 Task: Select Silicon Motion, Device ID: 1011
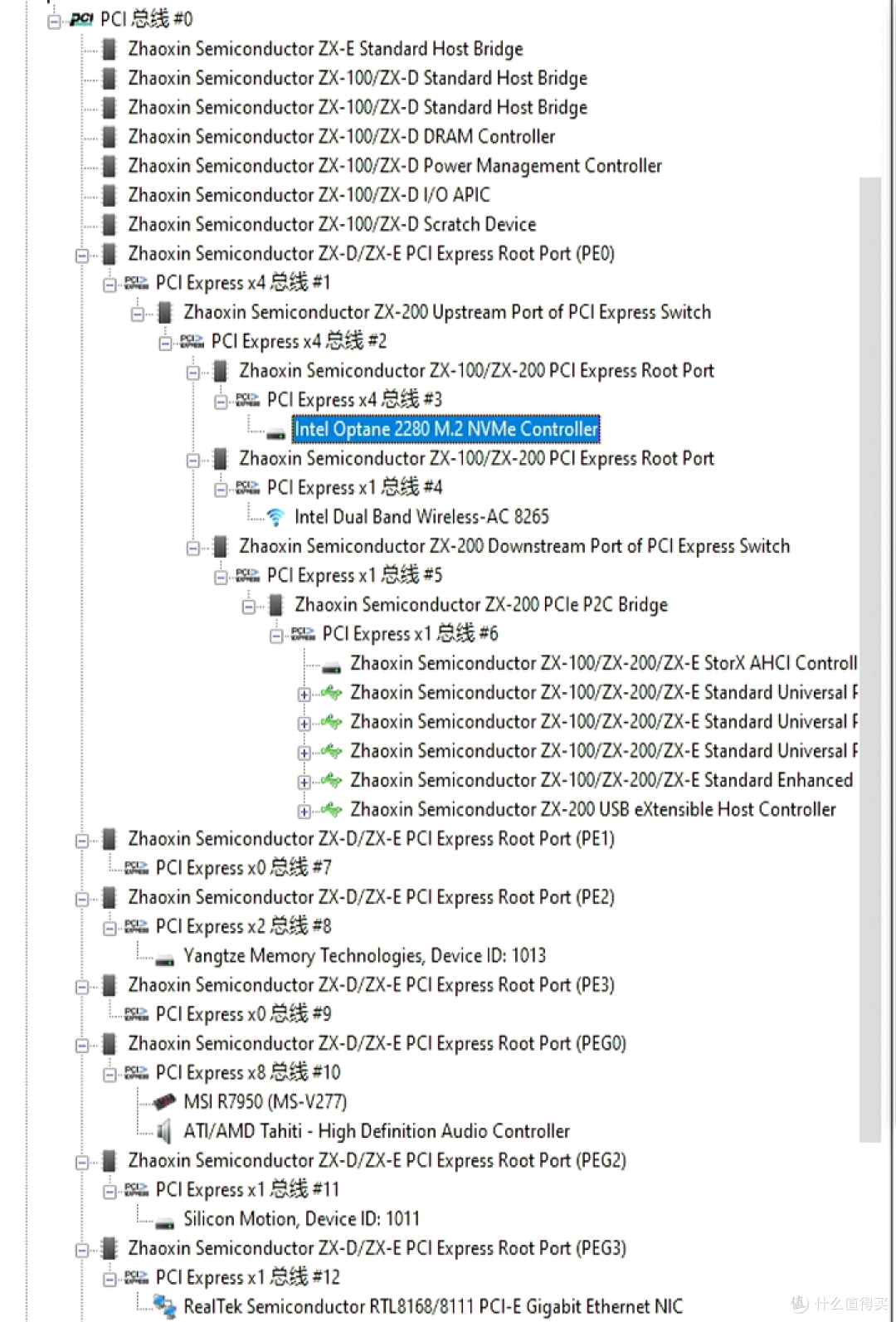coord(302,1219)
